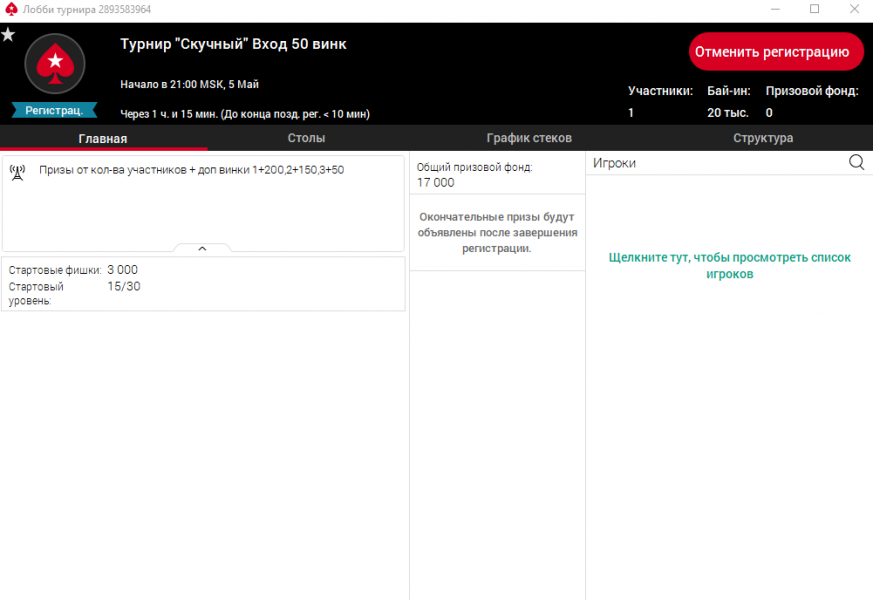The height and width of the screenshot is (600, 873).
Task: Collapse the tournament description panel chevron
Action: (202, 248)
